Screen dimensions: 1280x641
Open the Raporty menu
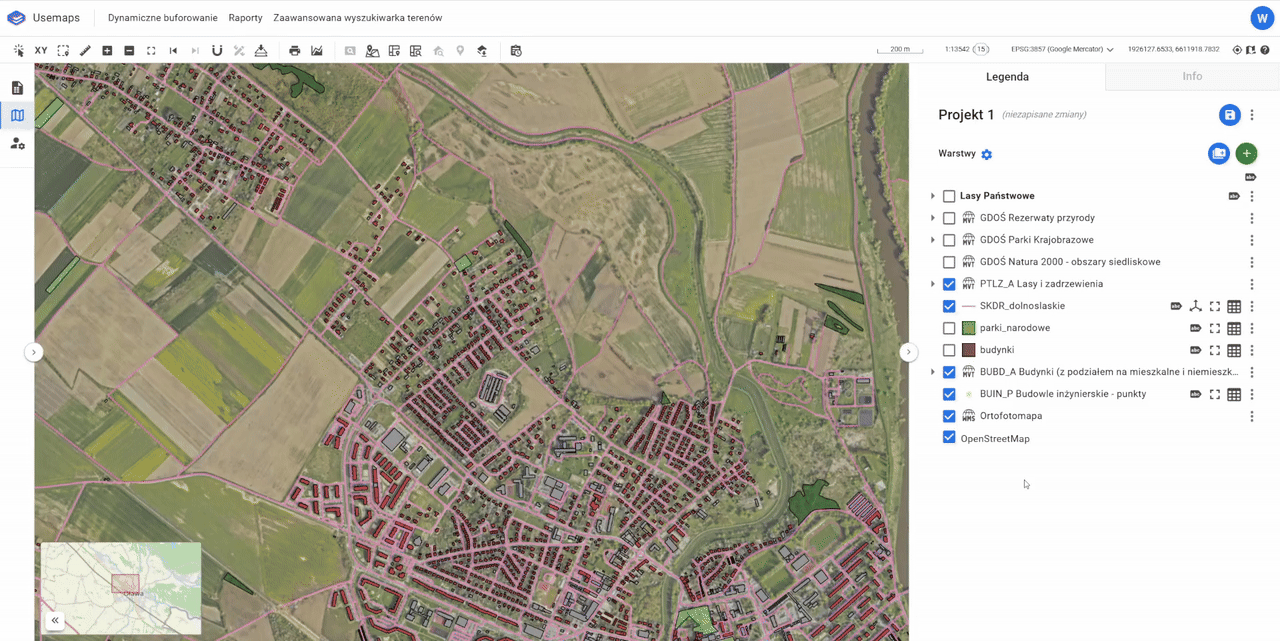pos(245,18)
